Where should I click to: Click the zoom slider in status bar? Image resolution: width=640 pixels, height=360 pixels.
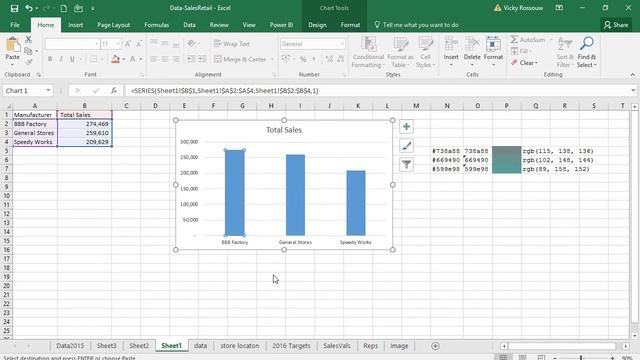coord(581,357)
